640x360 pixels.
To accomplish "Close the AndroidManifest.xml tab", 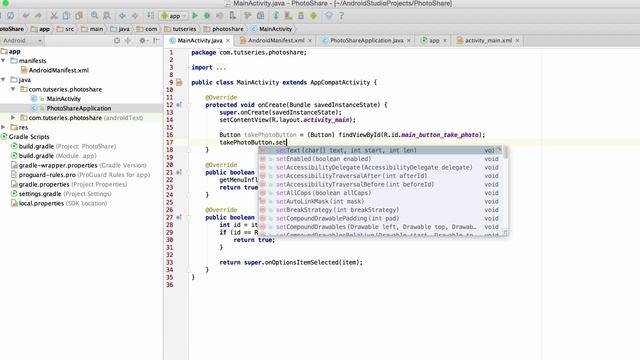I will coord(310,40).
